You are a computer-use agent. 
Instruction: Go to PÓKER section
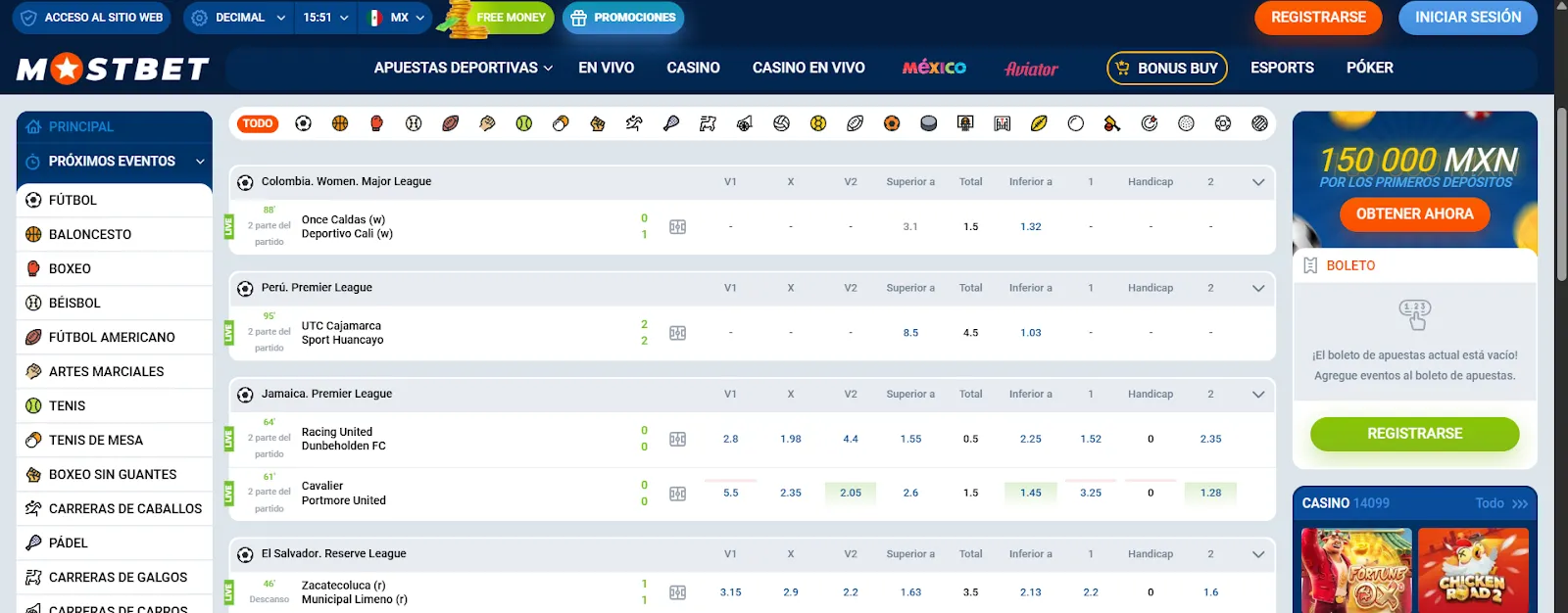pos(1369,68)
